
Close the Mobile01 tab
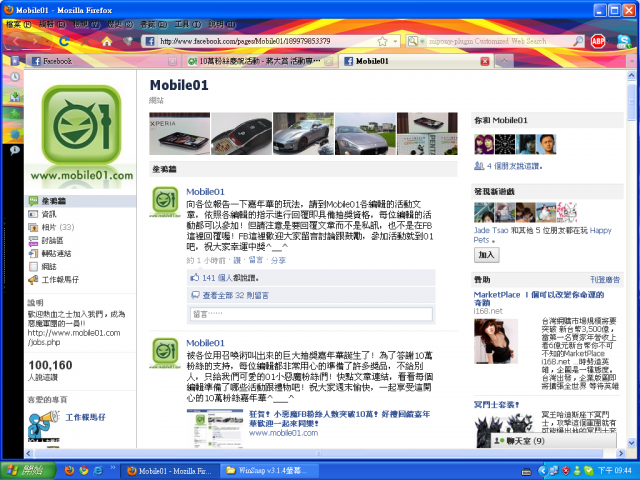pyautogui.click(x=485, y=61)
